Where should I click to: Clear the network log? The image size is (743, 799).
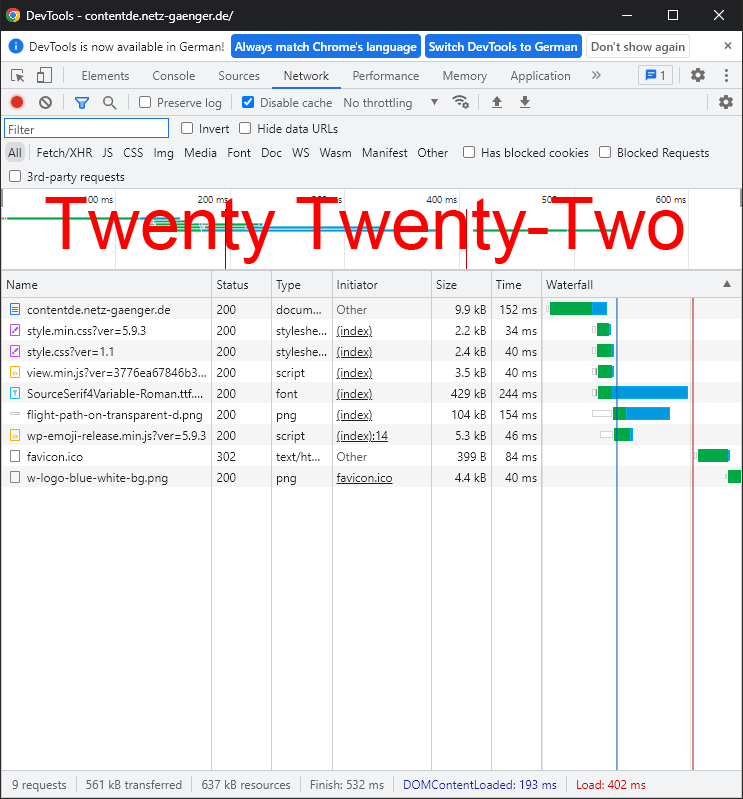pos(45,102)
